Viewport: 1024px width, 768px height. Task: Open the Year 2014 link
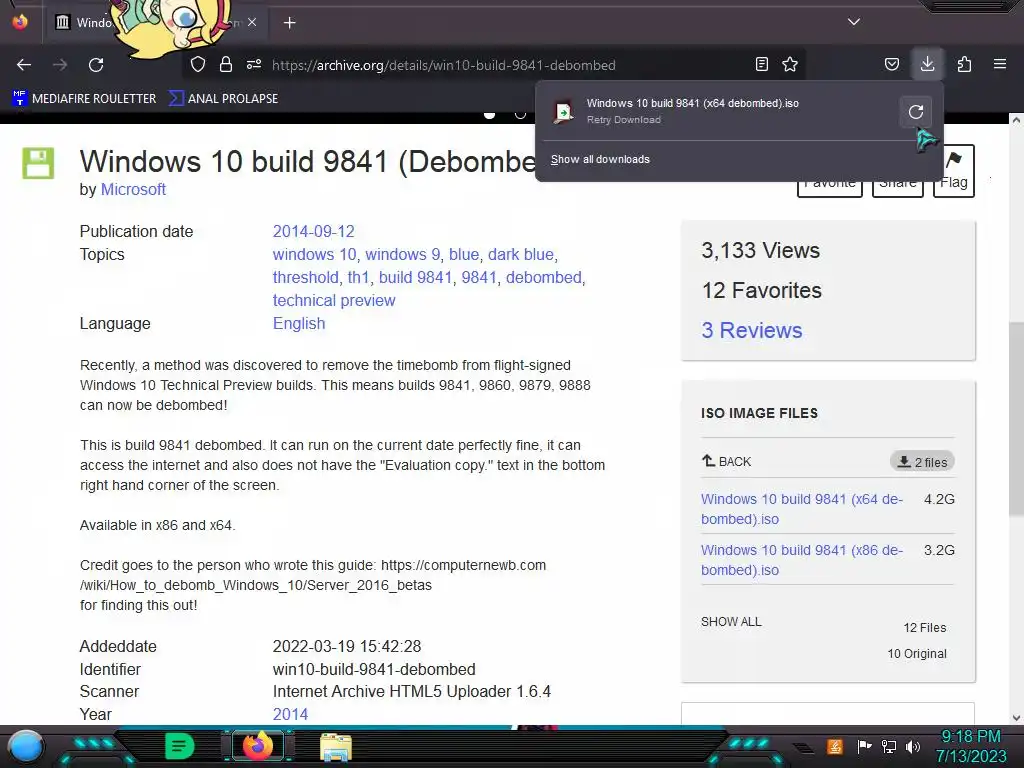click(290, 714)
